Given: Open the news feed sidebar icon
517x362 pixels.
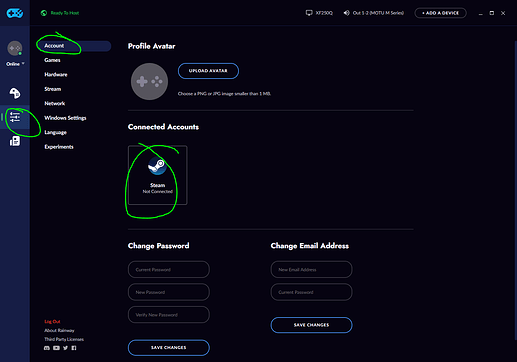Looking at the screenshot, I should pyautogui.click(x=15, y=141).
